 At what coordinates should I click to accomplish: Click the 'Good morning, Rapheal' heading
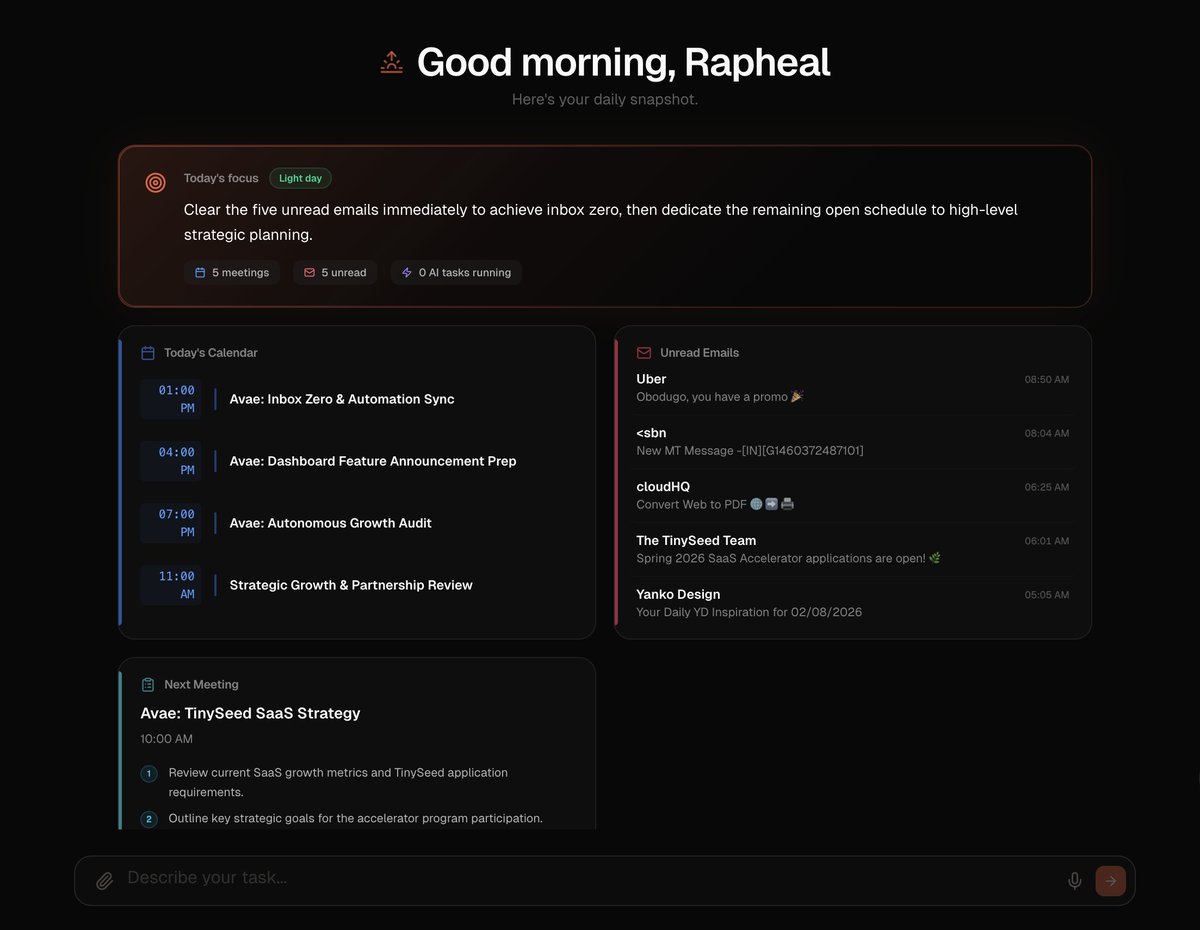coord(624,62)
